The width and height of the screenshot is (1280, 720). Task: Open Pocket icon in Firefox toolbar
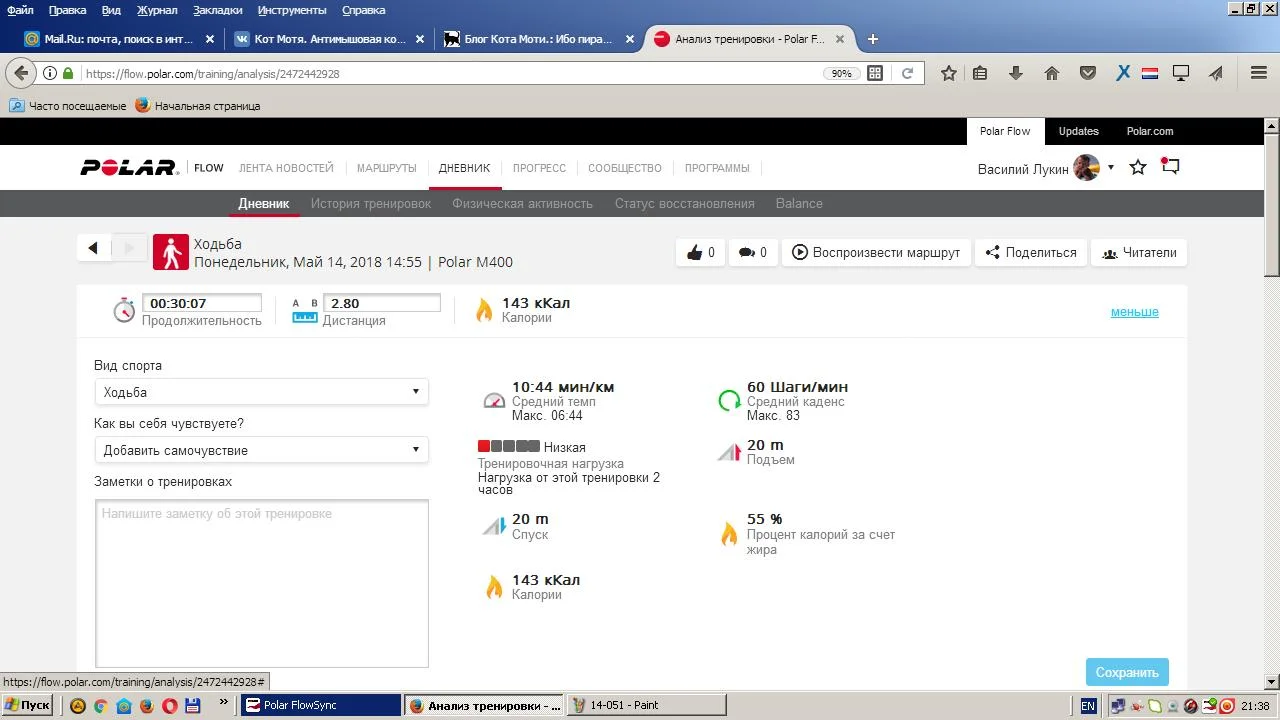pyautogui.click(x=1088, y=73)
